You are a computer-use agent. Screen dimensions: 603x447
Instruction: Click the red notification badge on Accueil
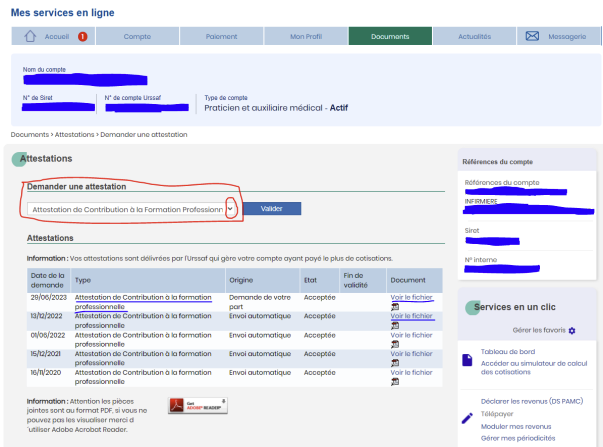82,37
